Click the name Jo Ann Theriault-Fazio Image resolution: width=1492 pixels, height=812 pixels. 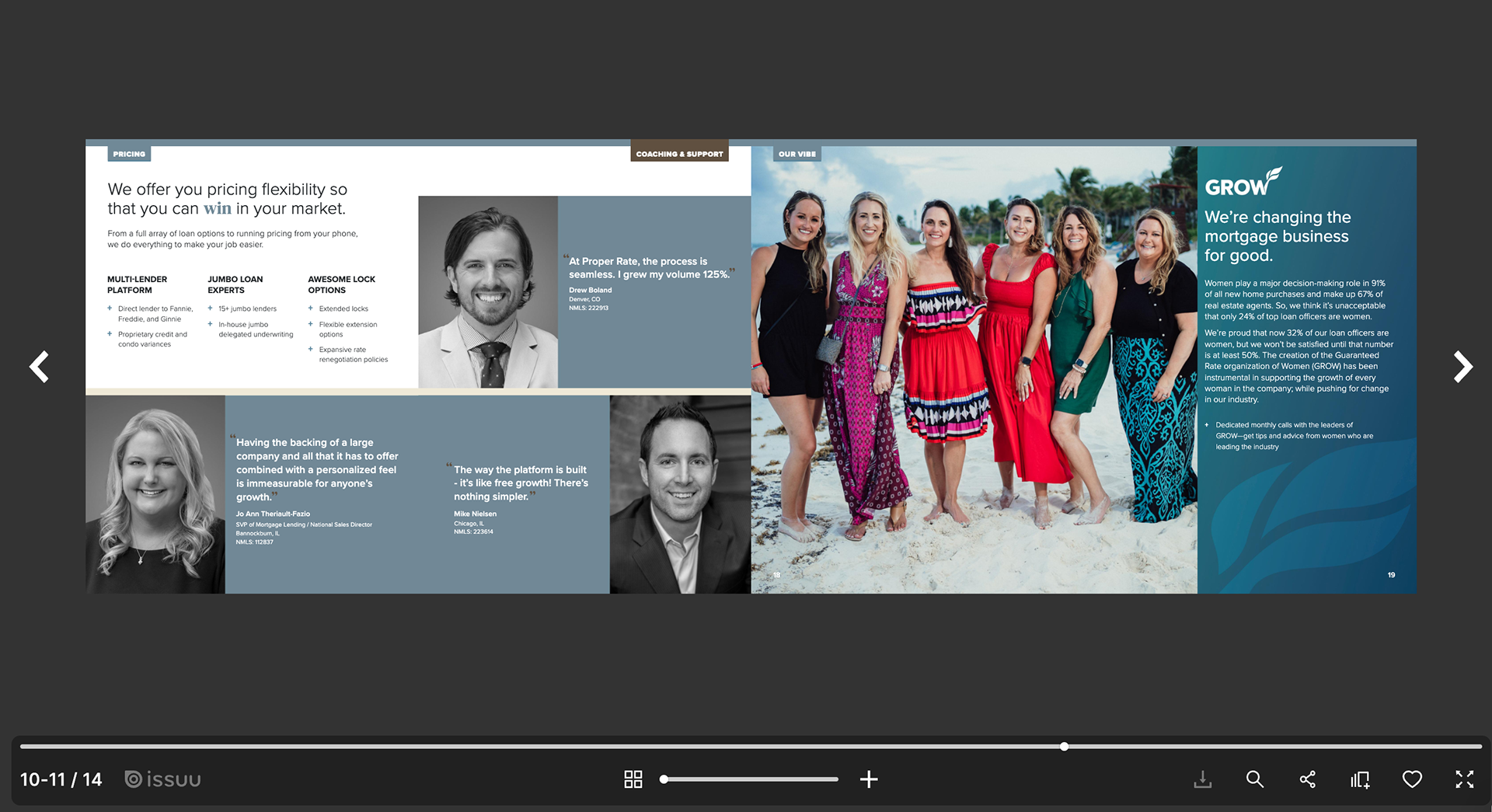[x=273, y=514]
